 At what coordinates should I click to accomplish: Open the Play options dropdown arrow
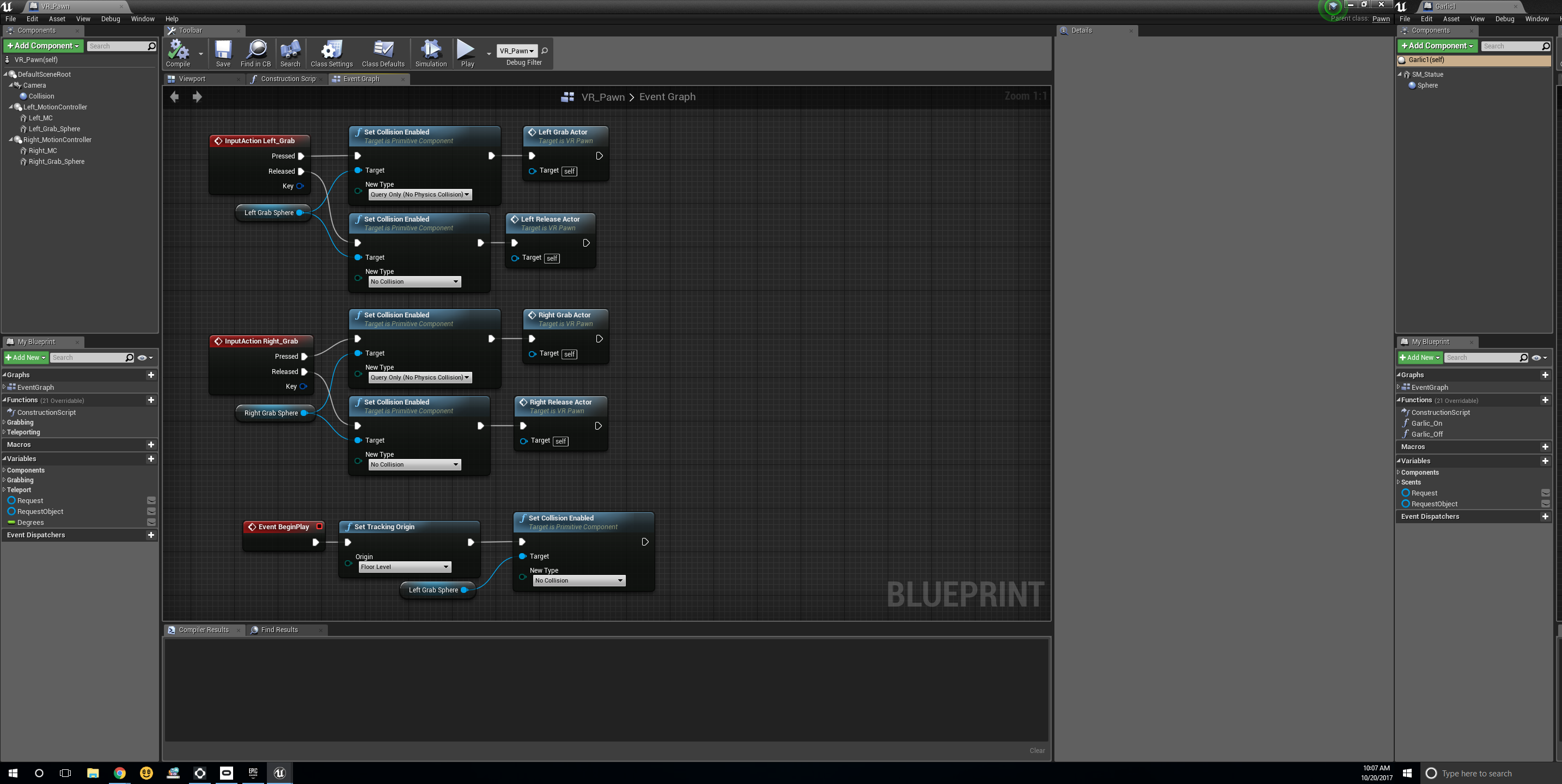(489, 53)
